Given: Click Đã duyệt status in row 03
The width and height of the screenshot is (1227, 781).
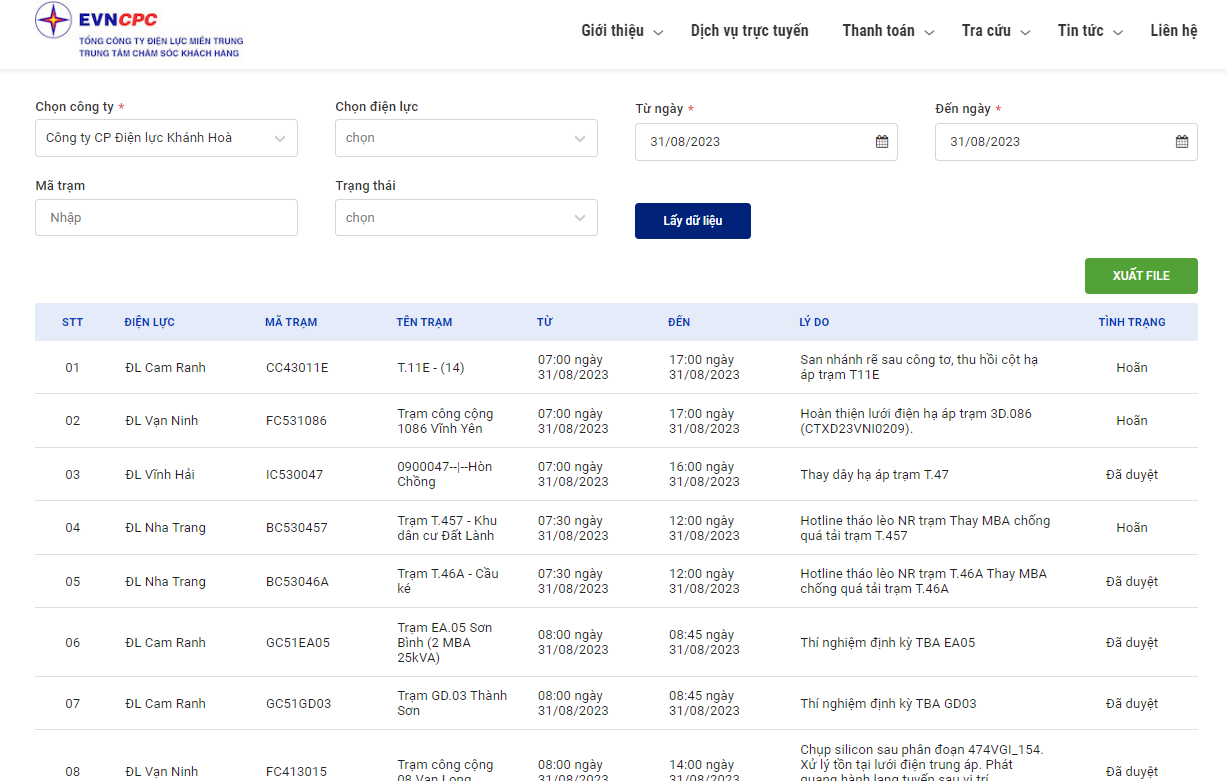Looking at the screenshot, I should [1132, 475].
